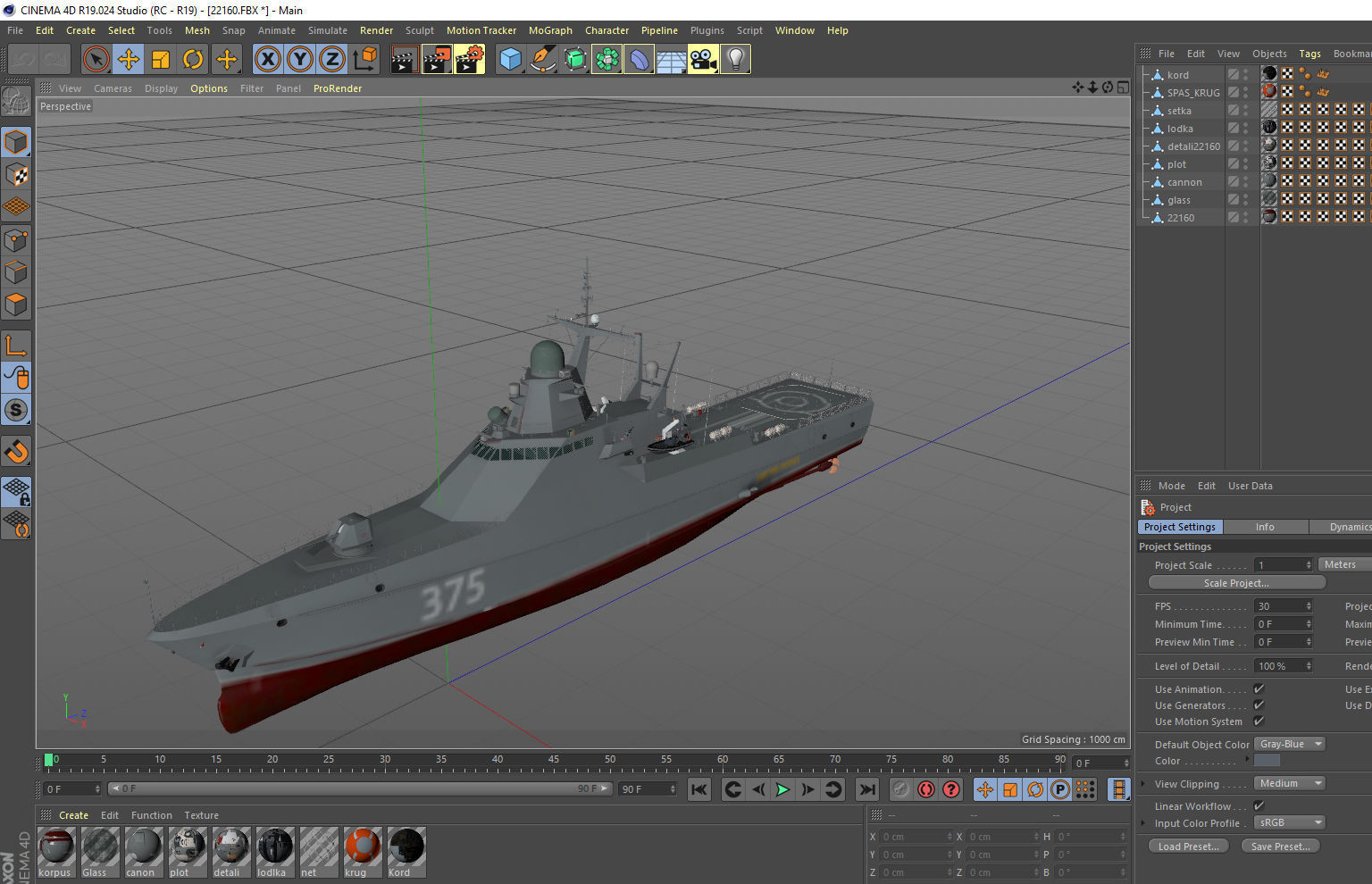Open Edit Render Settings
Screen dimensions: 1372x884
tap(469, 60)
